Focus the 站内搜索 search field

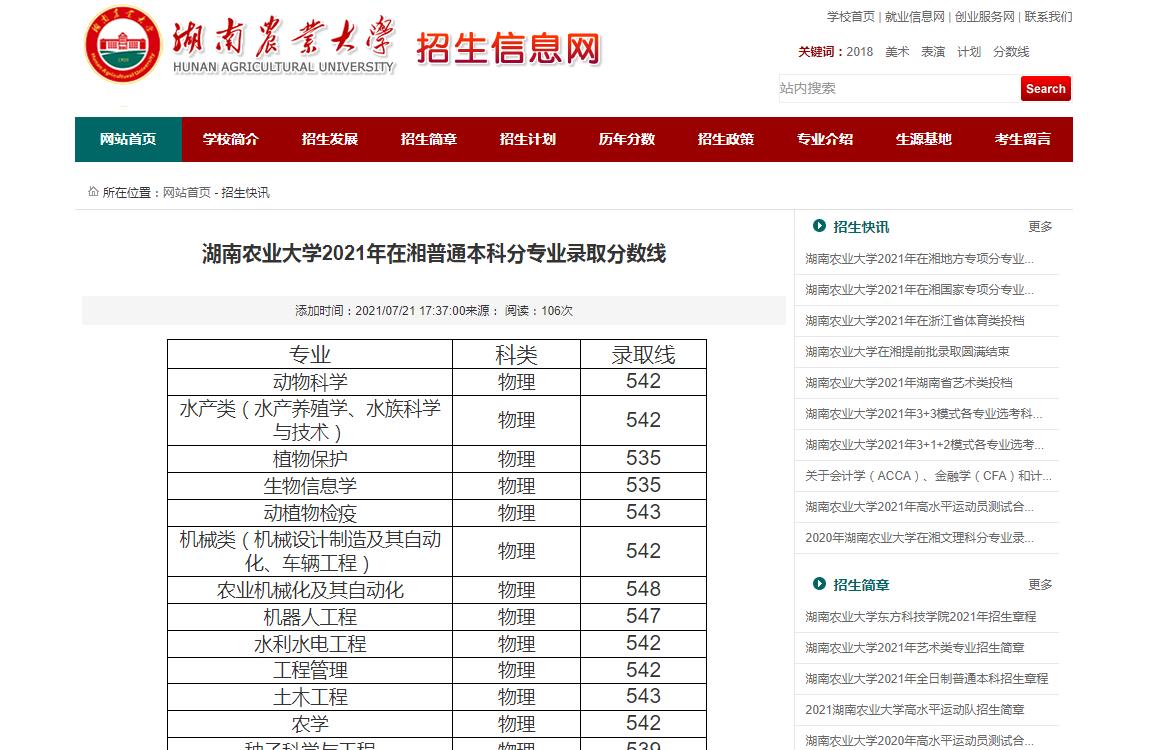click(x=899, y=89)
